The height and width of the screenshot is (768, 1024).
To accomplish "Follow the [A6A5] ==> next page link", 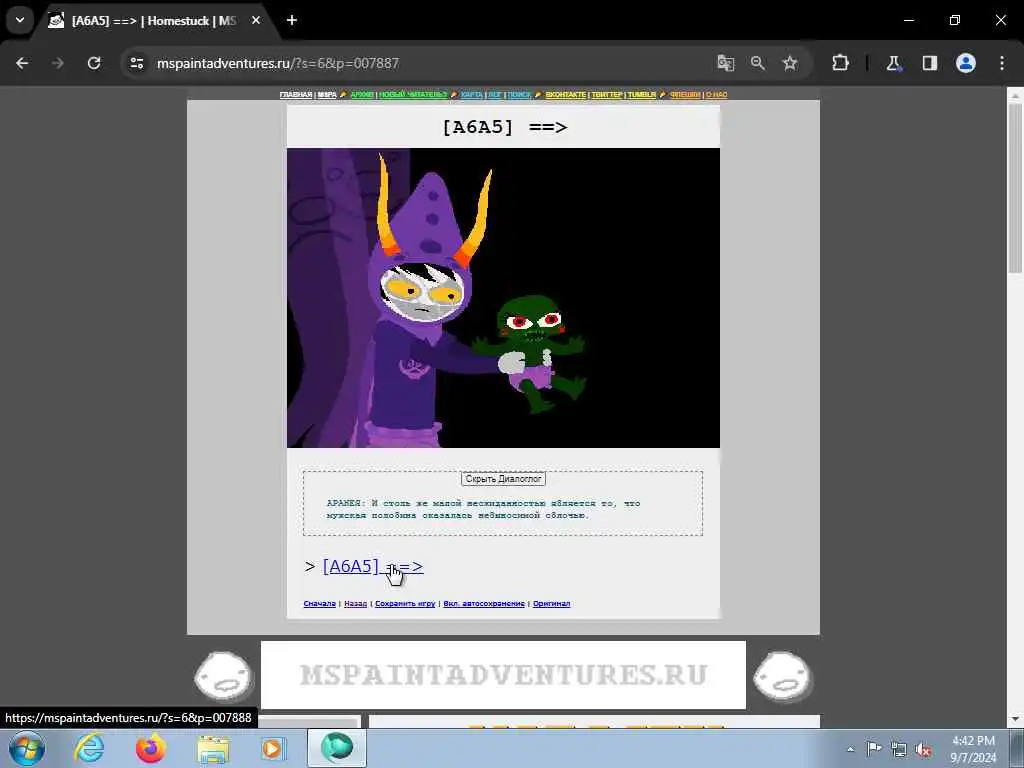I will click(x=373, y=566).
